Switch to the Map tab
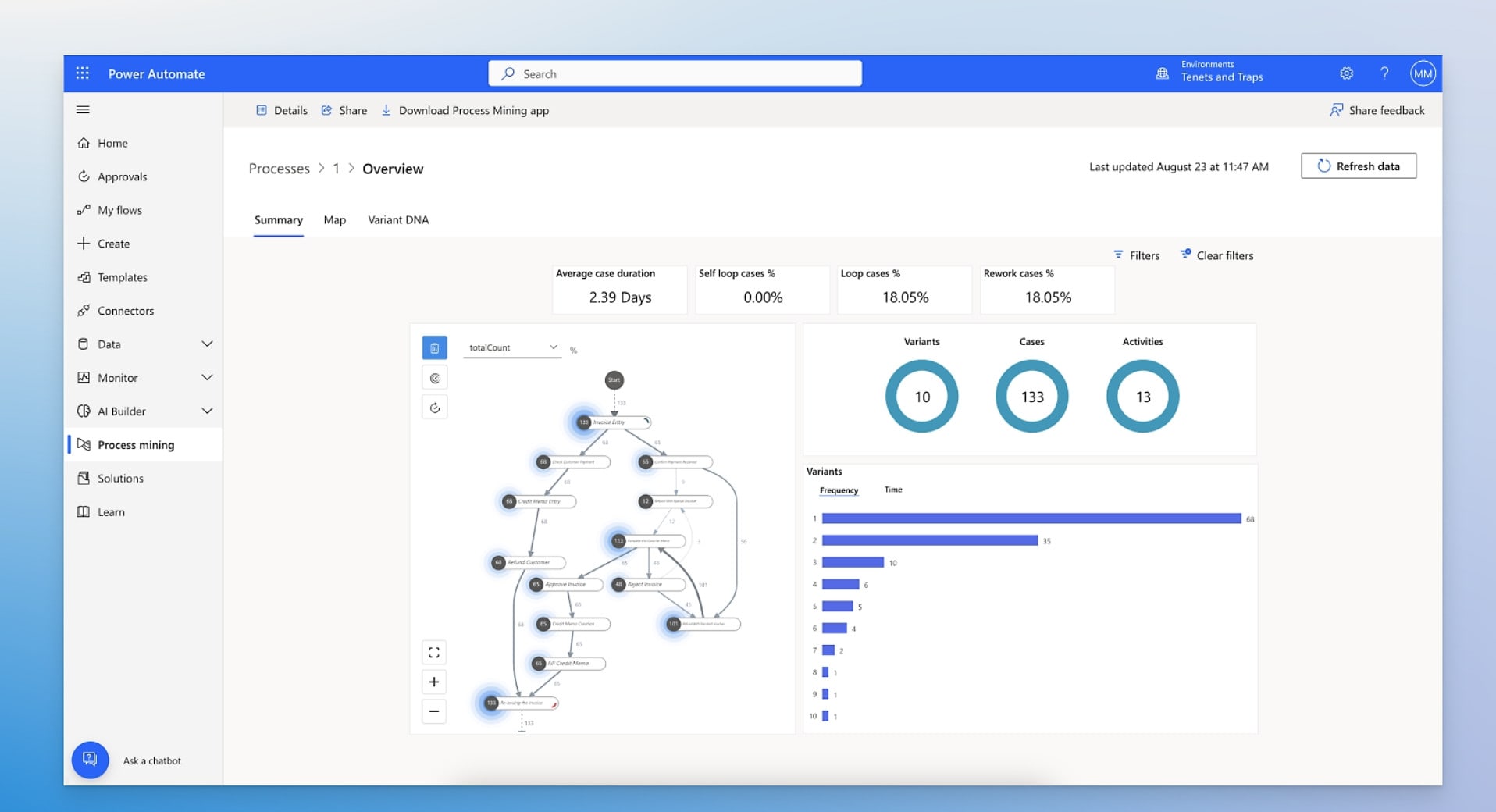 334,219
